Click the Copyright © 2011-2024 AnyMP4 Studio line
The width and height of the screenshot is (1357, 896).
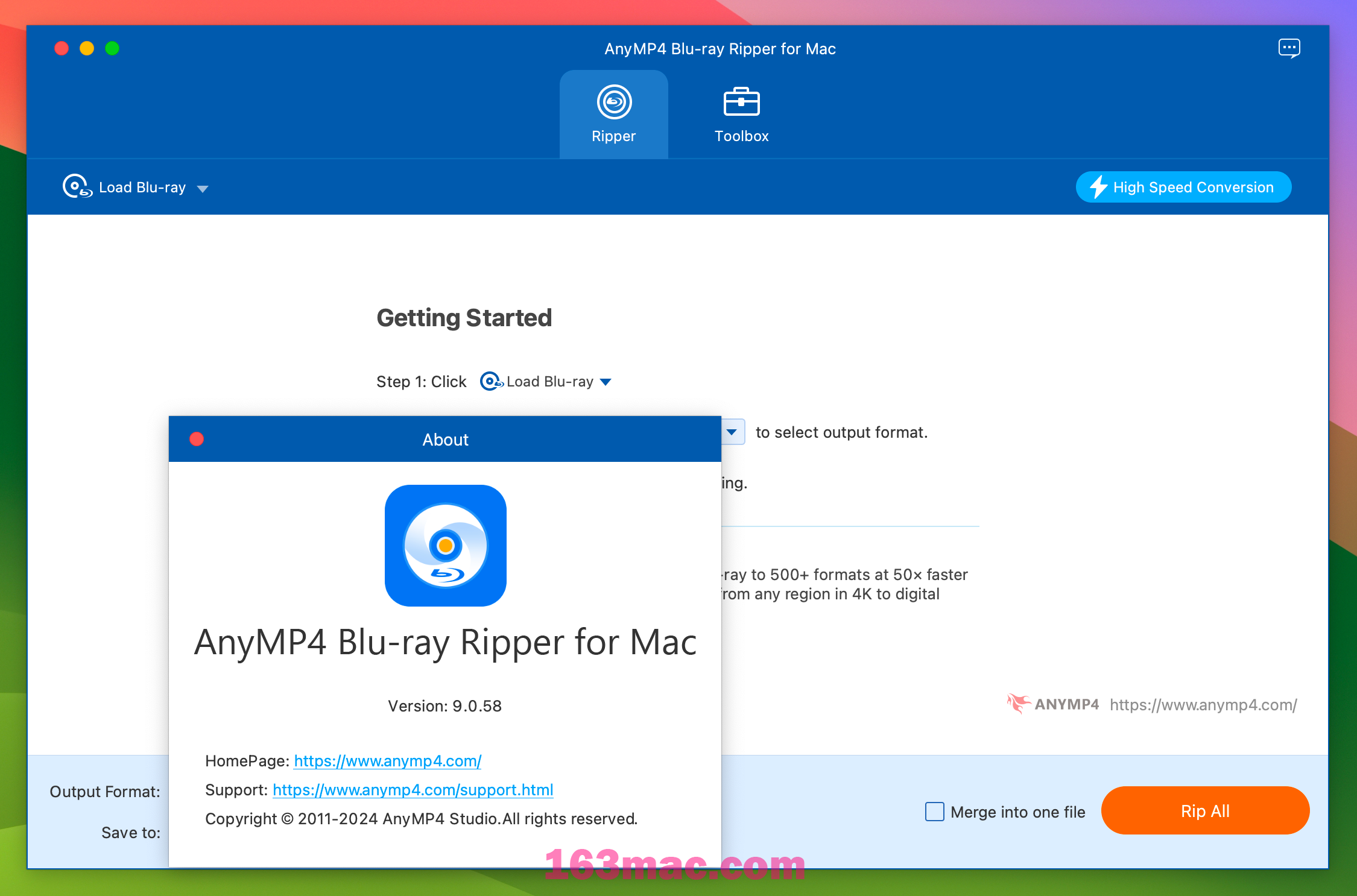pos(422,819)
